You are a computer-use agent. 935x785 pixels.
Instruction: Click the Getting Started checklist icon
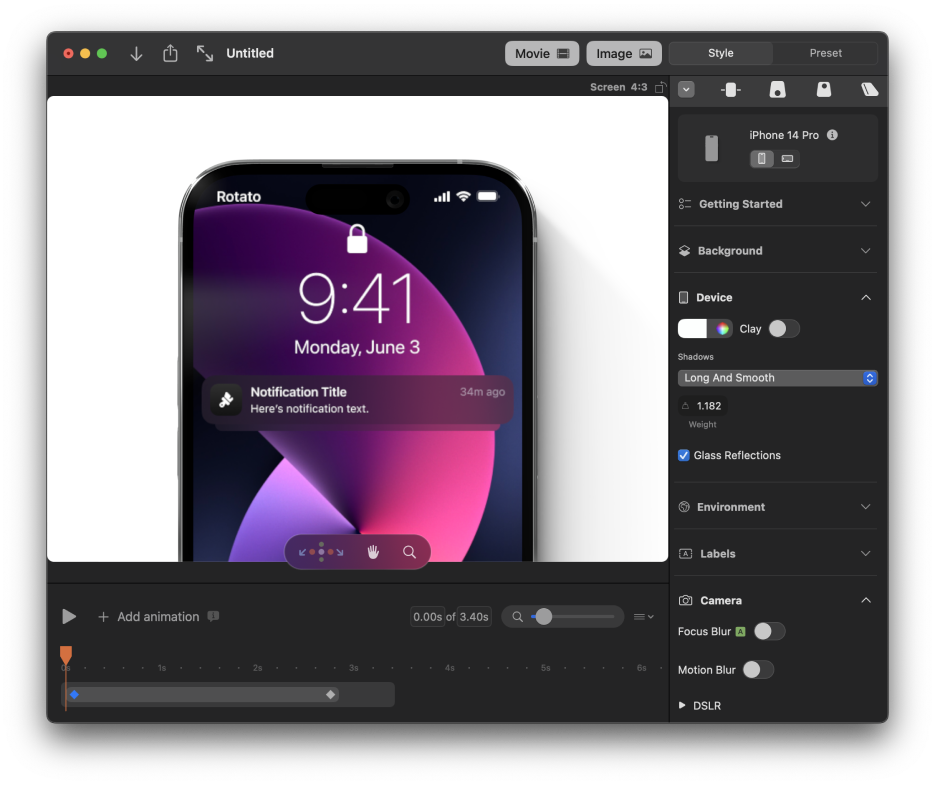(685, 204)
